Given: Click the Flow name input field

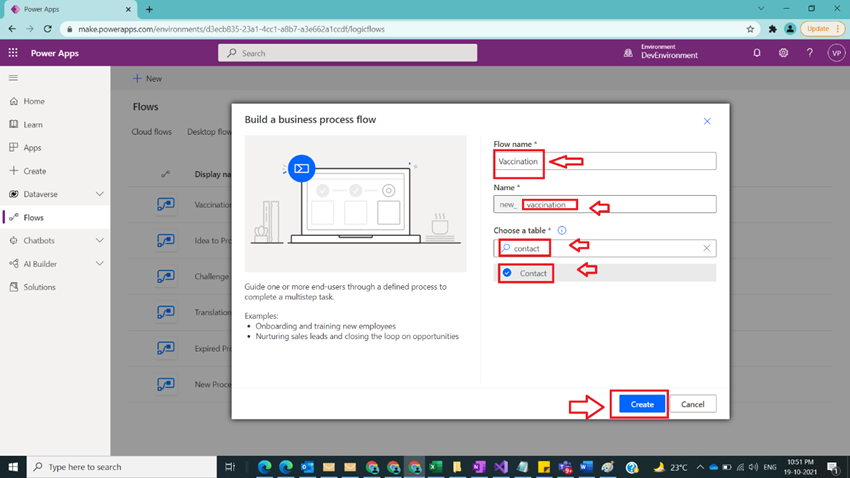Looking at the screenshot, I should pyautogui.click(x=604, y=161).
